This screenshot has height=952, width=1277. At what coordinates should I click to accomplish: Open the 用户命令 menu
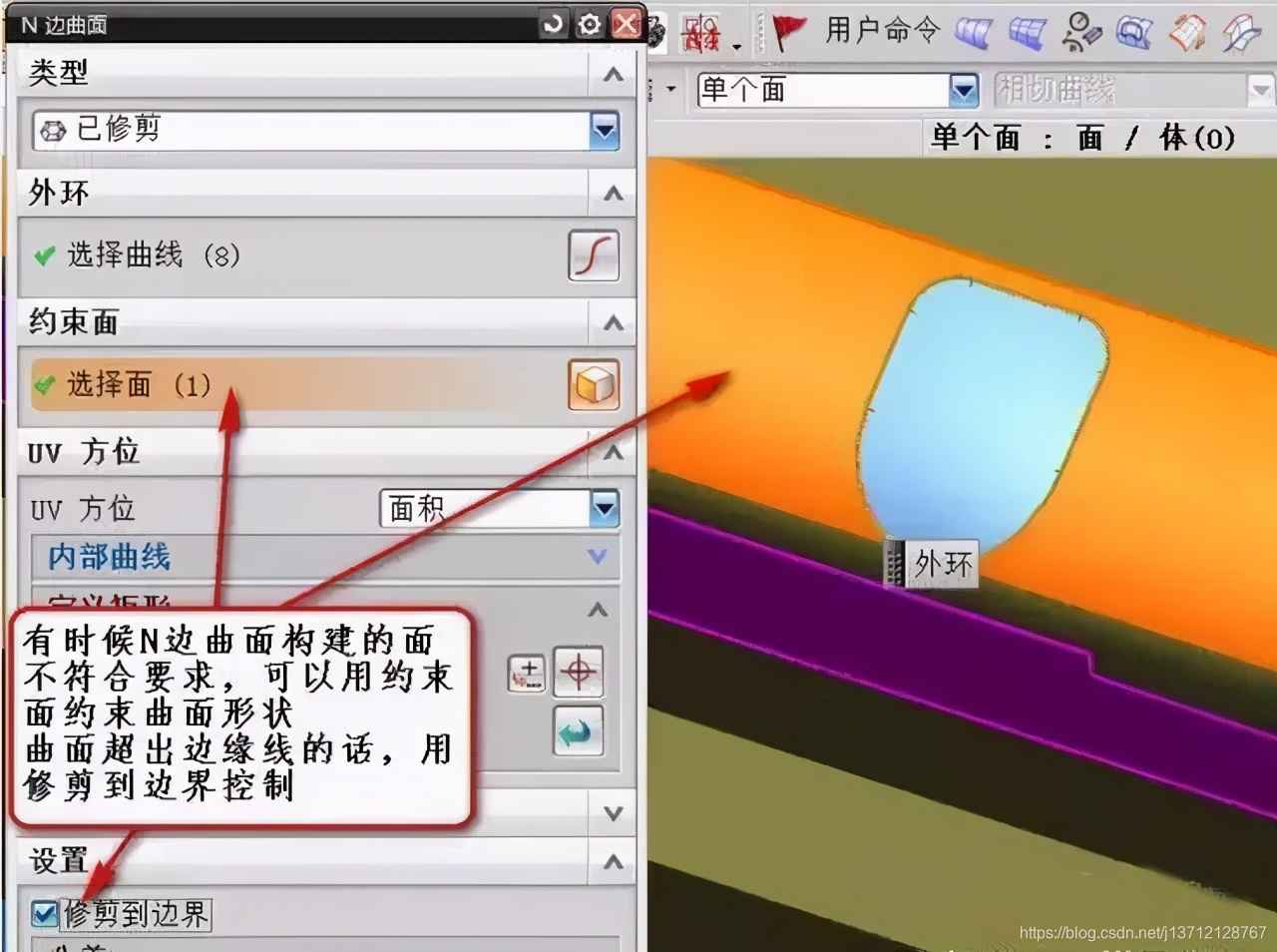[883, 31]
